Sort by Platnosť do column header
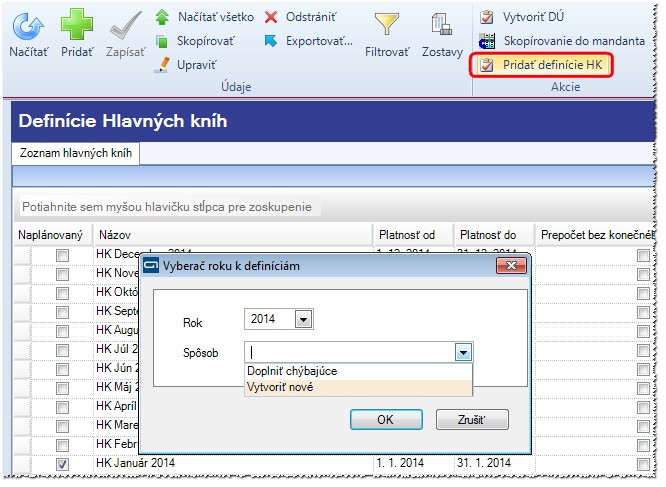This screenshot has height=487, width=666. (x=494, y=235)
